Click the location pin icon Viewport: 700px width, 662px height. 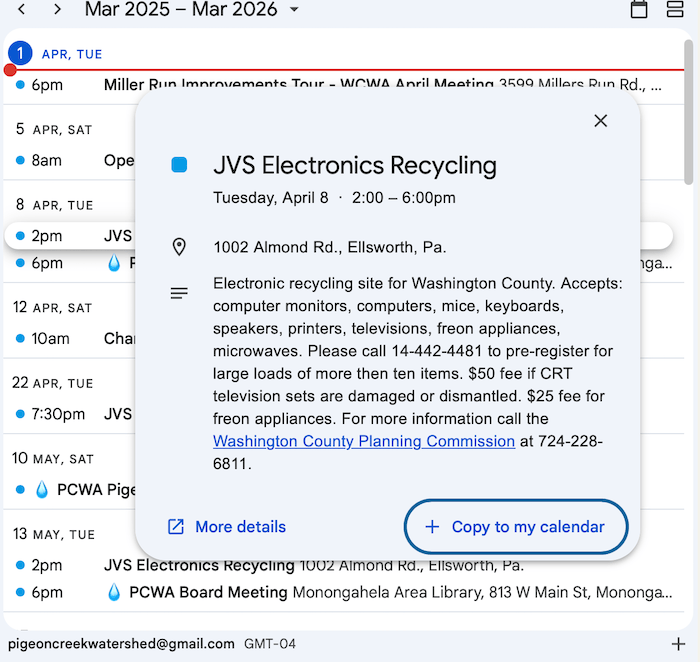[179, 247]
